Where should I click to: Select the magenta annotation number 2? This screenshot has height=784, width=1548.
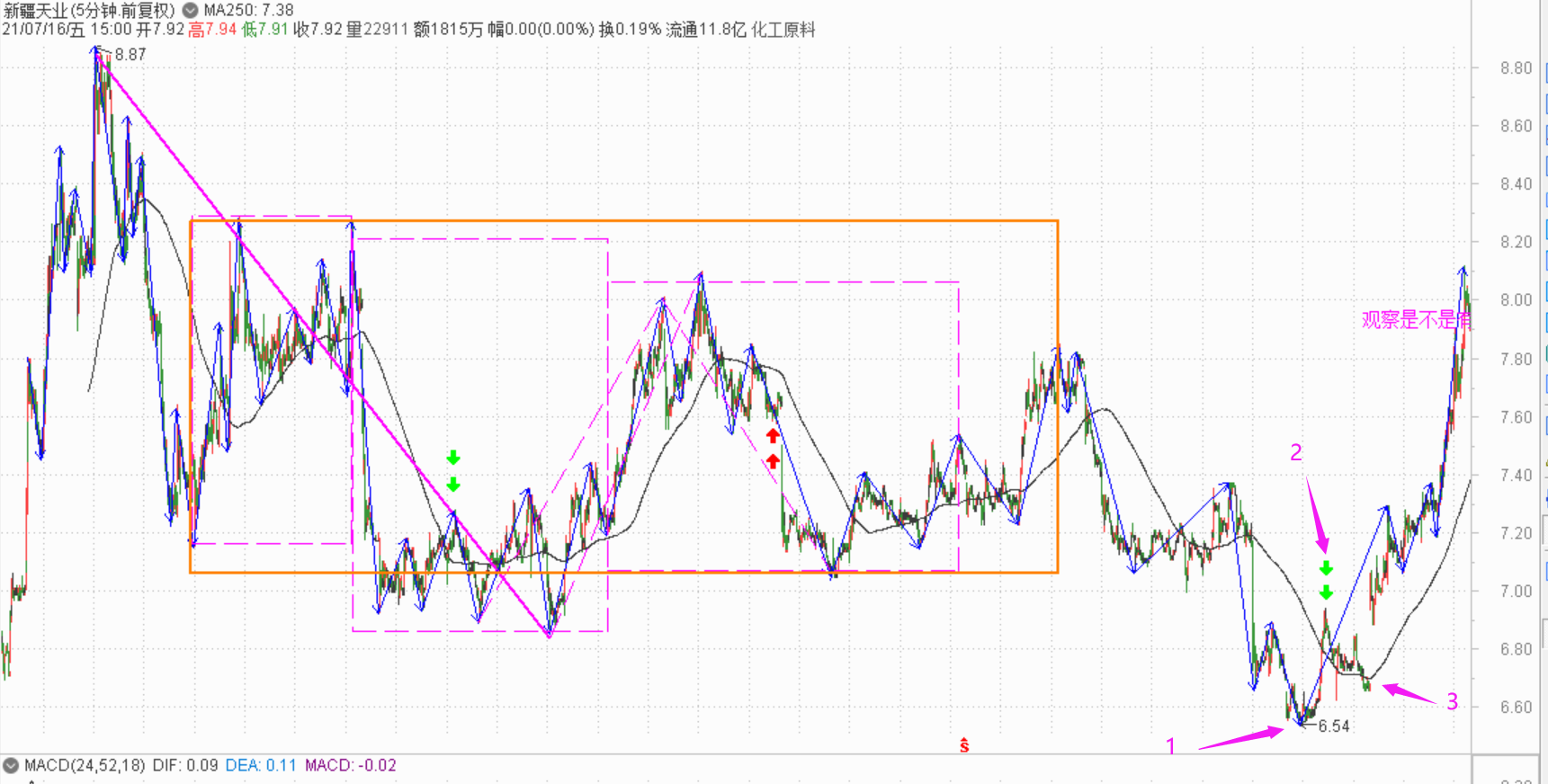(x=1296, y=453)
